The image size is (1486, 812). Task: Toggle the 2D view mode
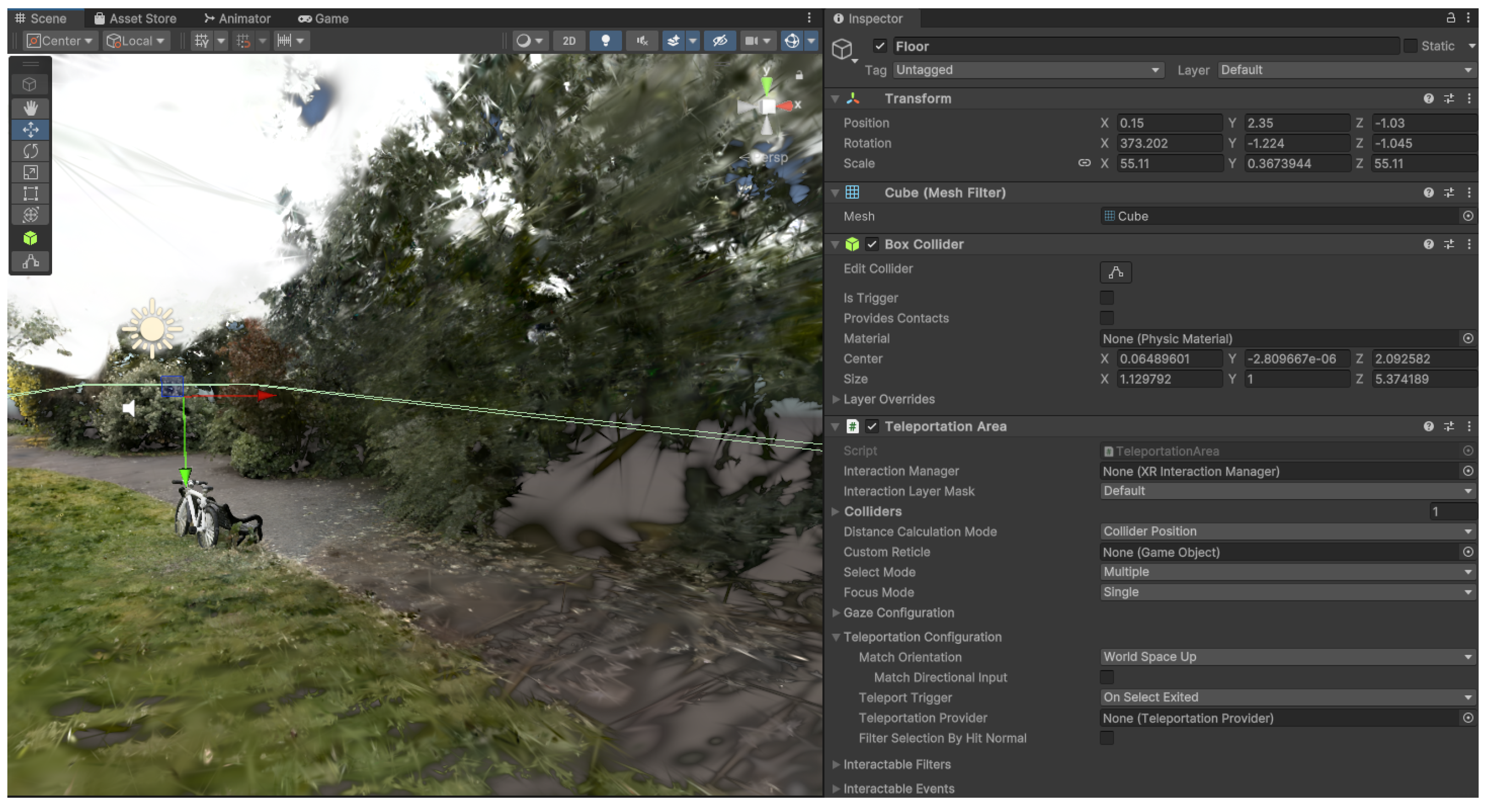pyautogui.click(x=569, y=41)
